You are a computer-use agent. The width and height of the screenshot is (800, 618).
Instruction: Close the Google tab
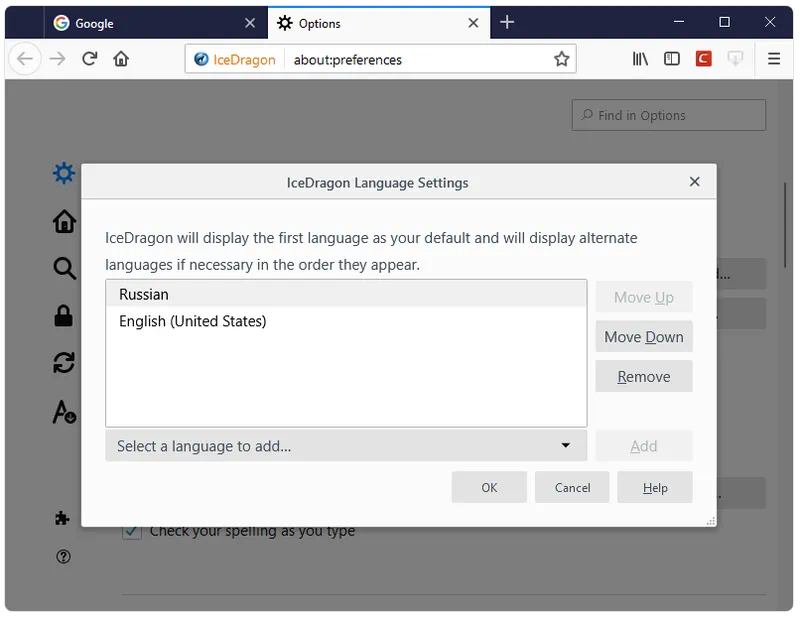coord(250,23)
